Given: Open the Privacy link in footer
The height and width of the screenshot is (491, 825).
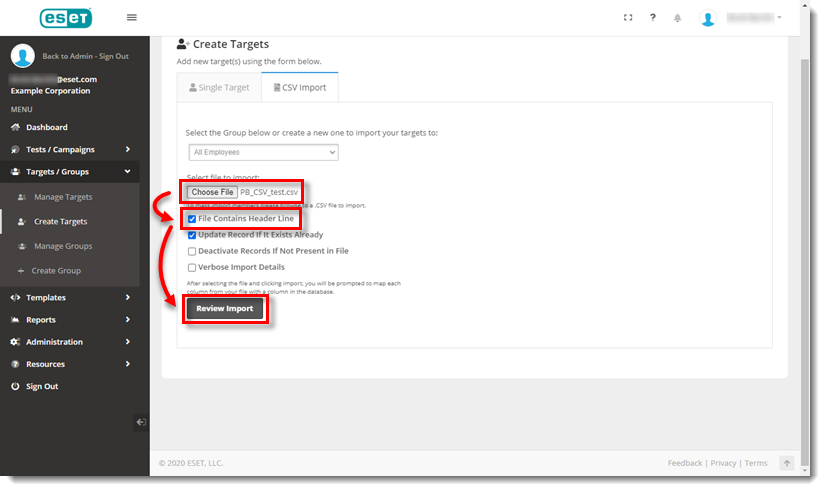Looking at the screenshot, I should coord(723,463).
